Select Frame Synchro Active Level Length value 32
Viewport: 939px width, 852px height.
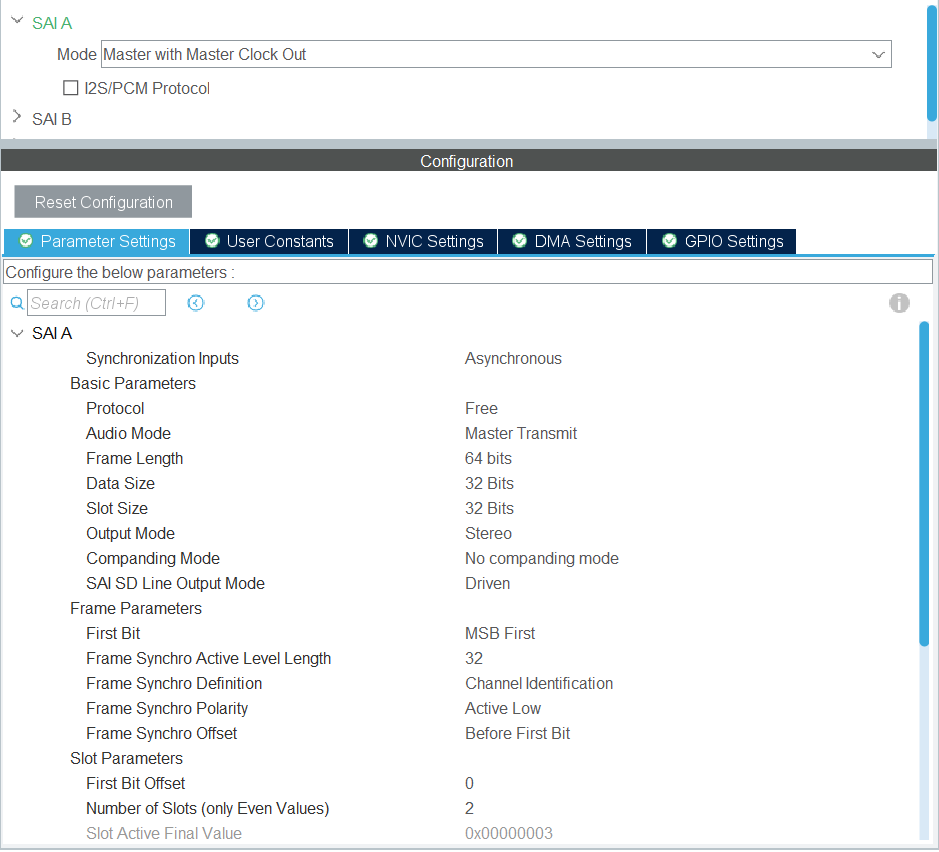474,659
